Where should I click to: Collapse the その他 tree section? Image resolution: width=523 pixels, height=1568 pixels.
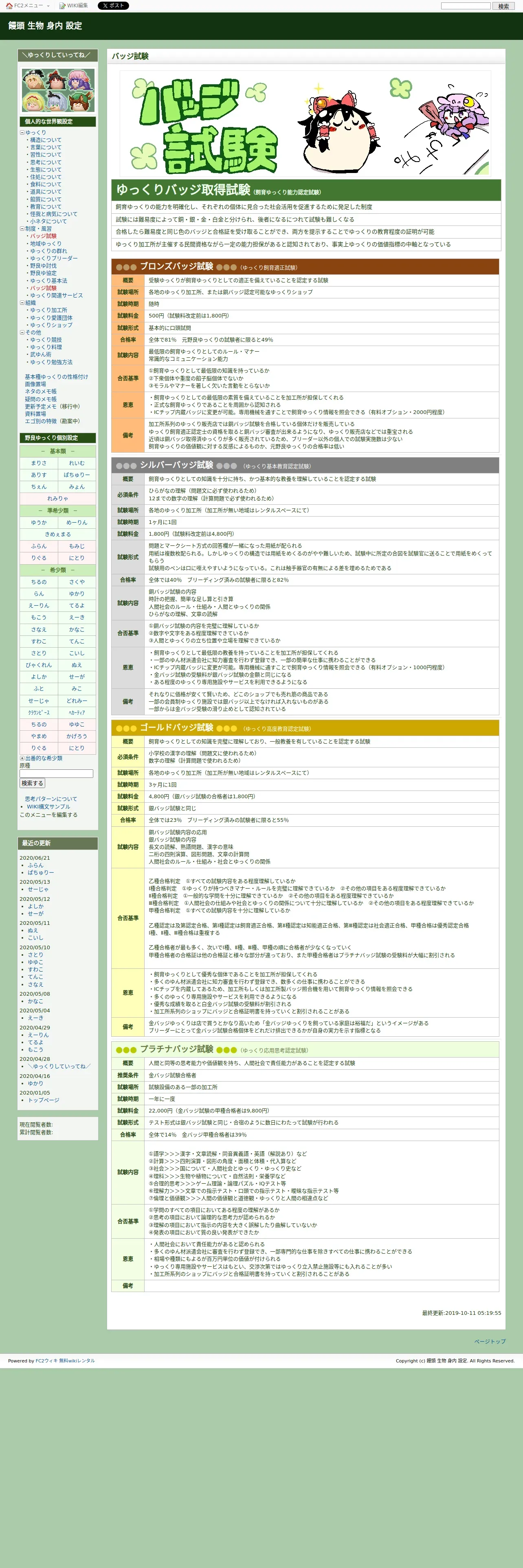pyautogui.click(x=22, y=332)
